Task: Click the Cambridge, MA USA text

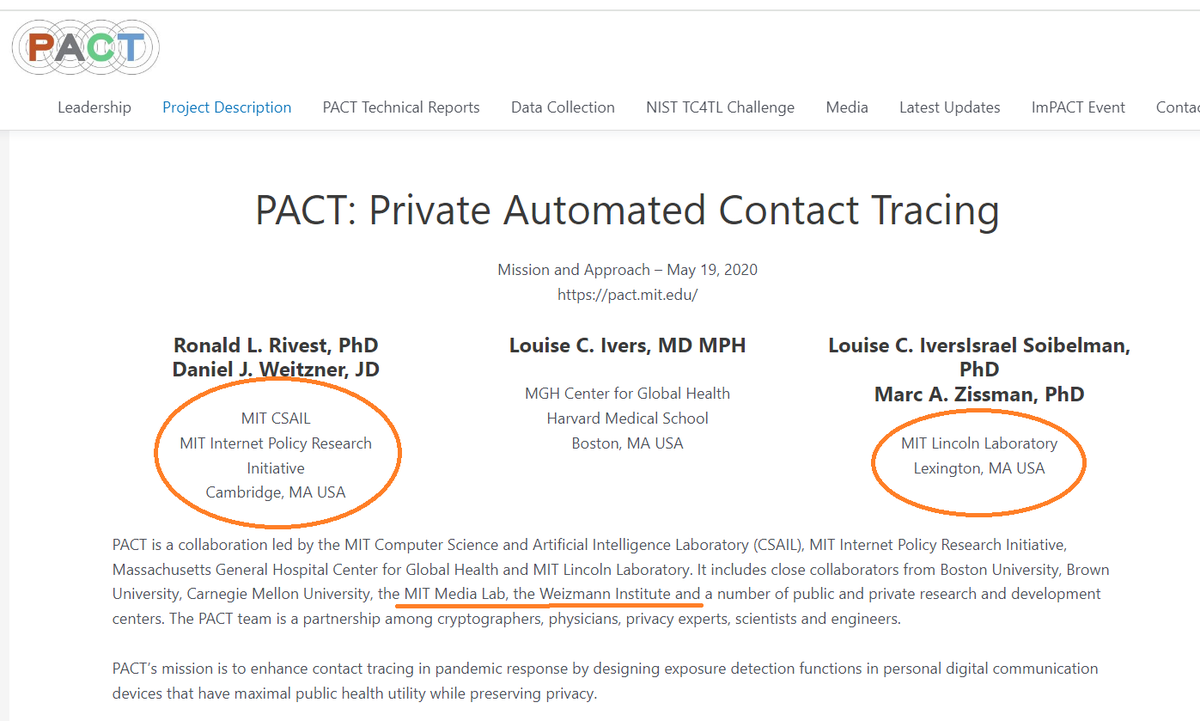Action: 276,492
